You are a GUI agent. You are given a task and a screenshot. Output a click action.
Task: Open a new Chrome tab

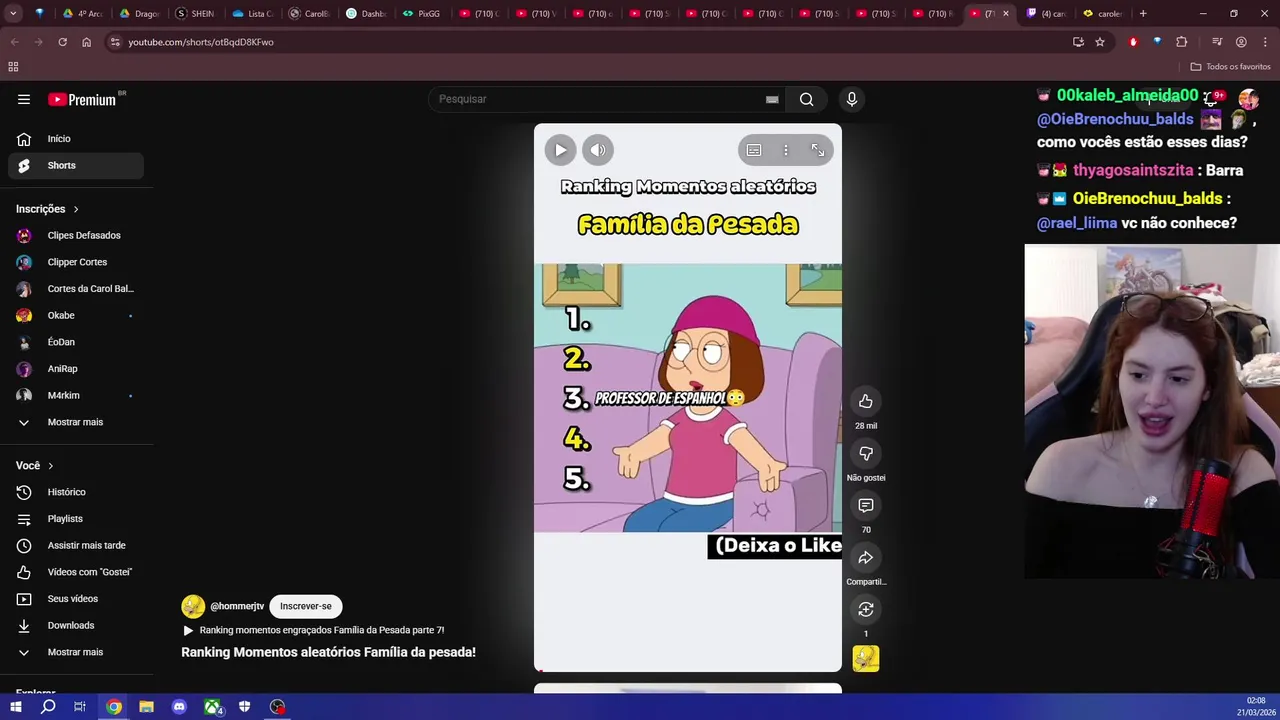click(1143, 14)
